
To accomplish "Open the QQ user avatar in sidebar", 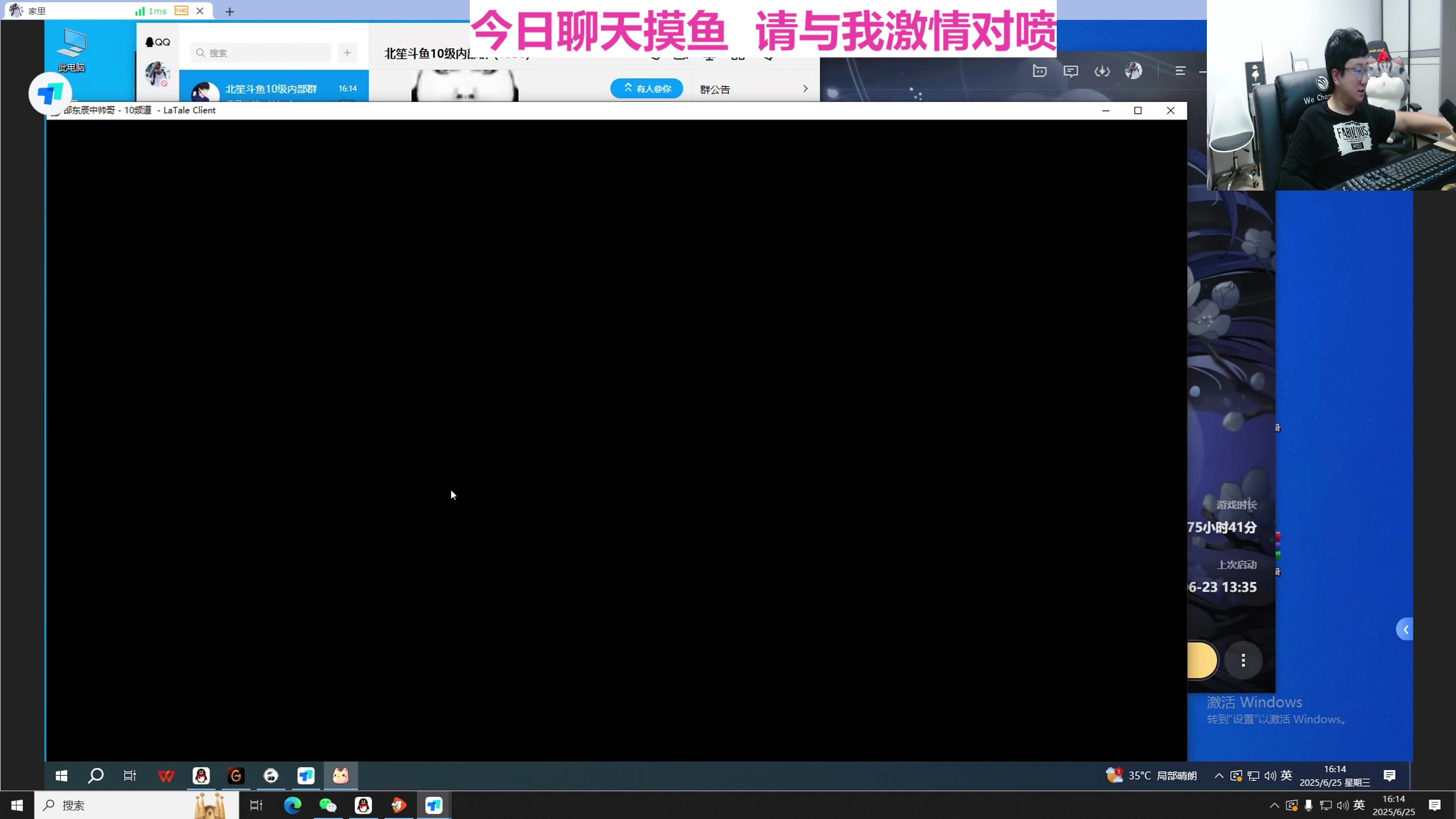I will tap(157, 74).
